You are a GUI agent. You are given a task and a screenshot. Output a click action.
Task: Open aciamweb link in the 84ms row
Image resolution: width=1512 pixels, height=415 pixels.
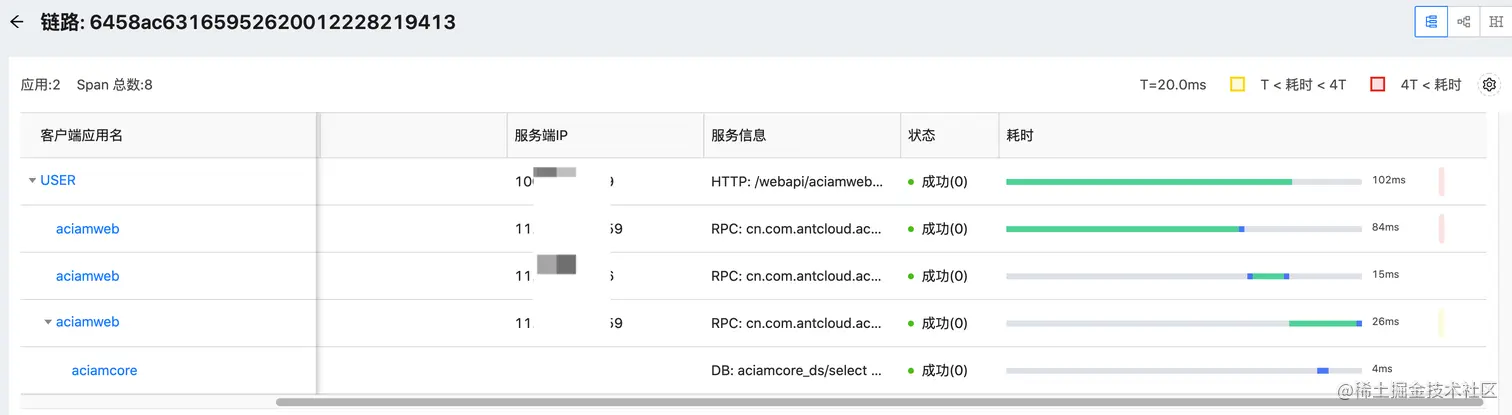[87, 229]
